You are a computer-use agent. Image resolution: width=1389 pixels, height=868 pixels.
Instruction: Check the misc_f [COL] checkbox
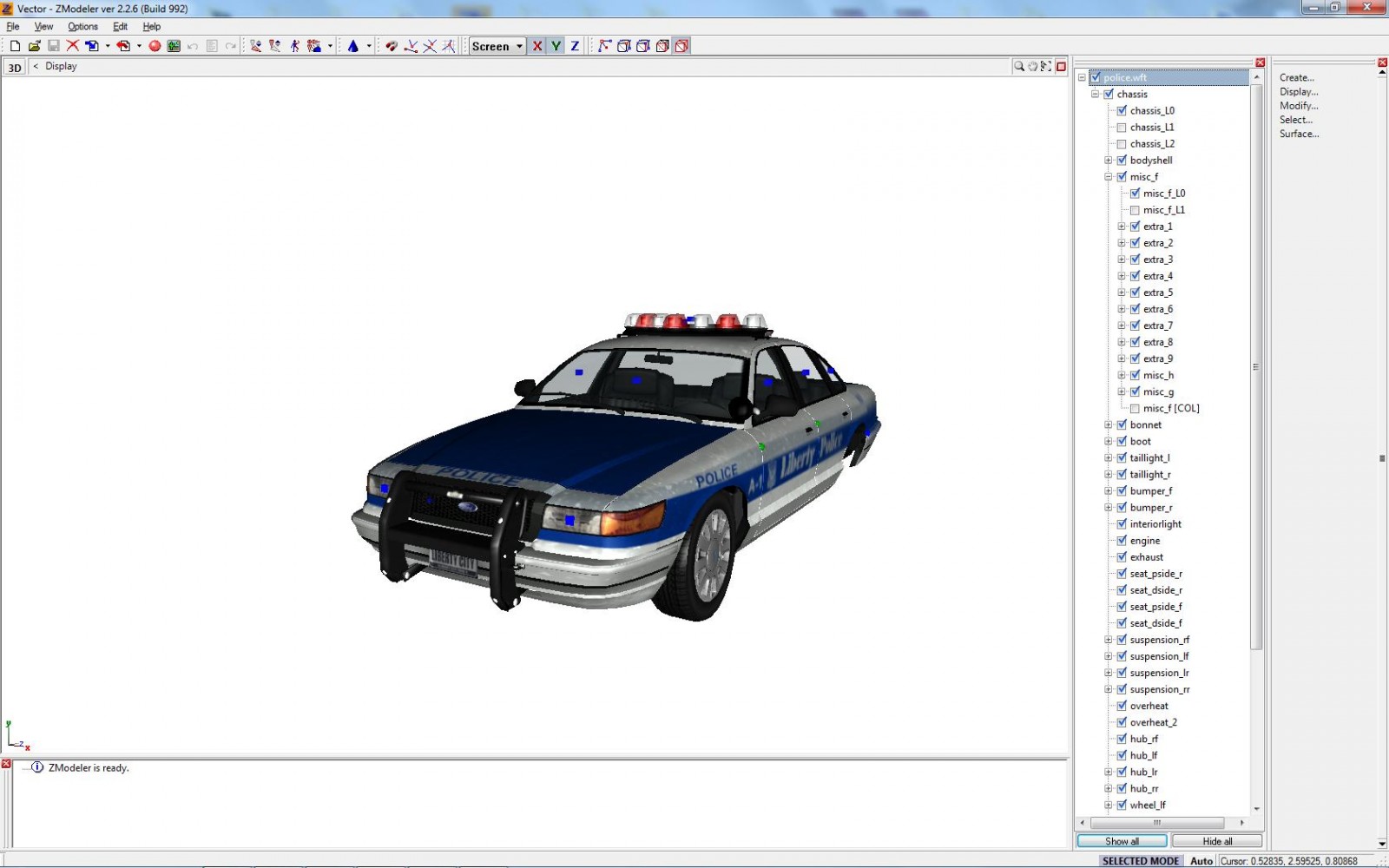[x=1135, y=409]
